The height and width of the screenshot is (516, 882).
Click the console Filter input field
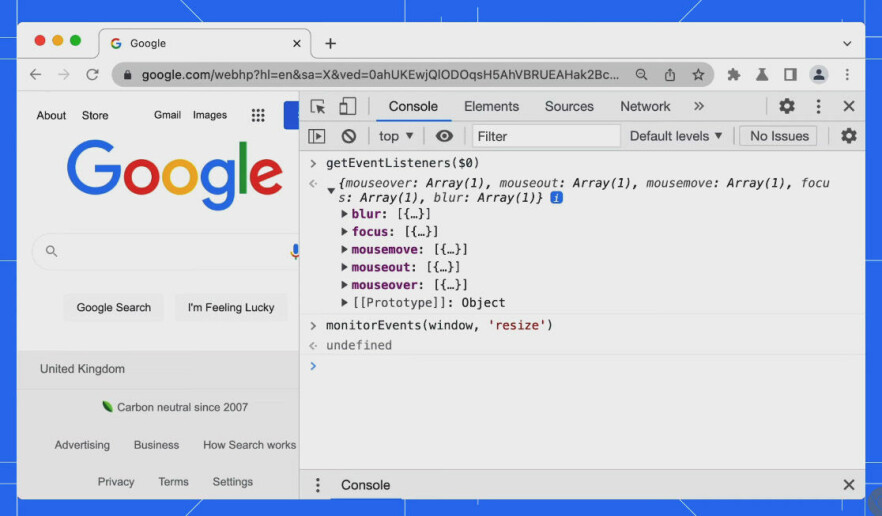click(546, 136)
